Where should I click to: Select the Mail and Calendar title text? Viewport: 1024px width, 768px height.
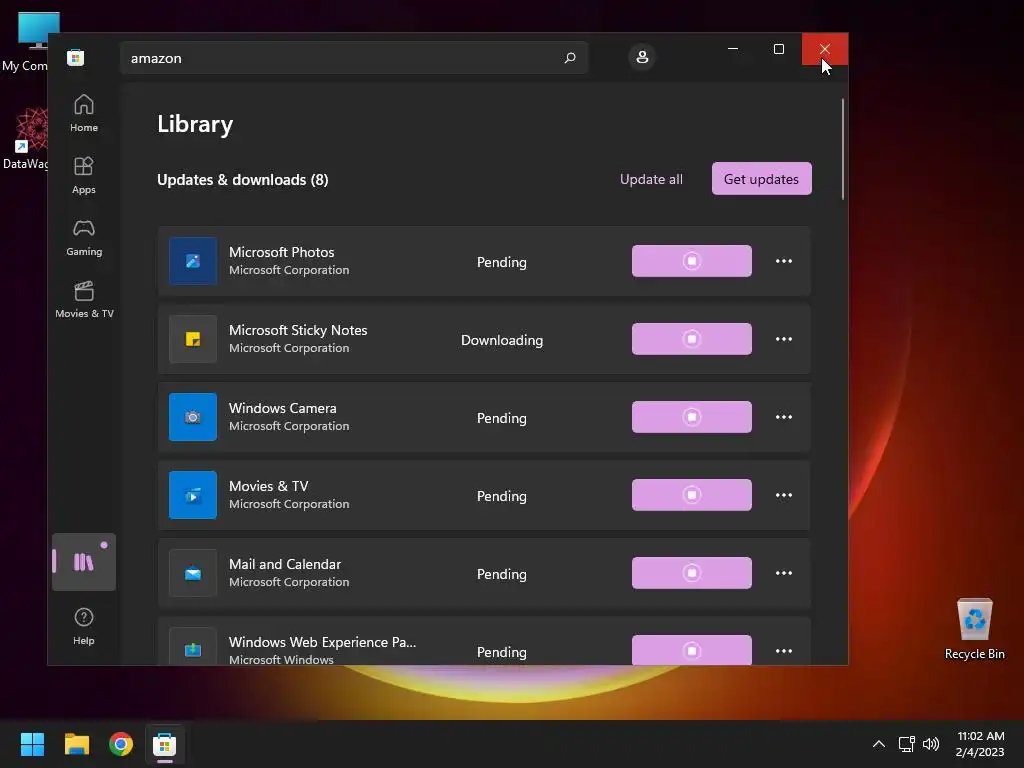coord(285,564)
